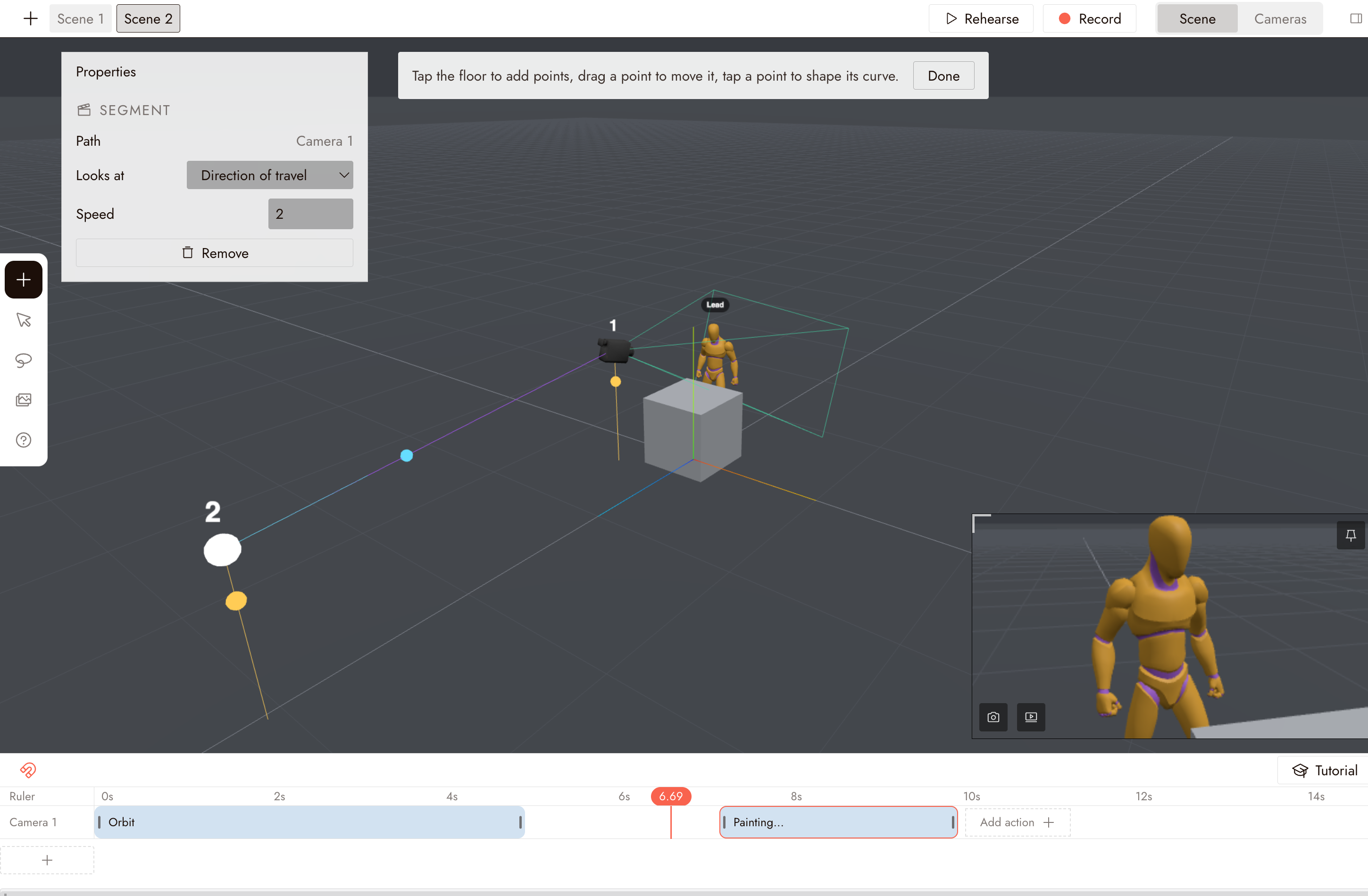The width and height of the screenshot is (1368, 896).
Task: Click the camera preview thumbnail
Action: [x=1170, y=626]
